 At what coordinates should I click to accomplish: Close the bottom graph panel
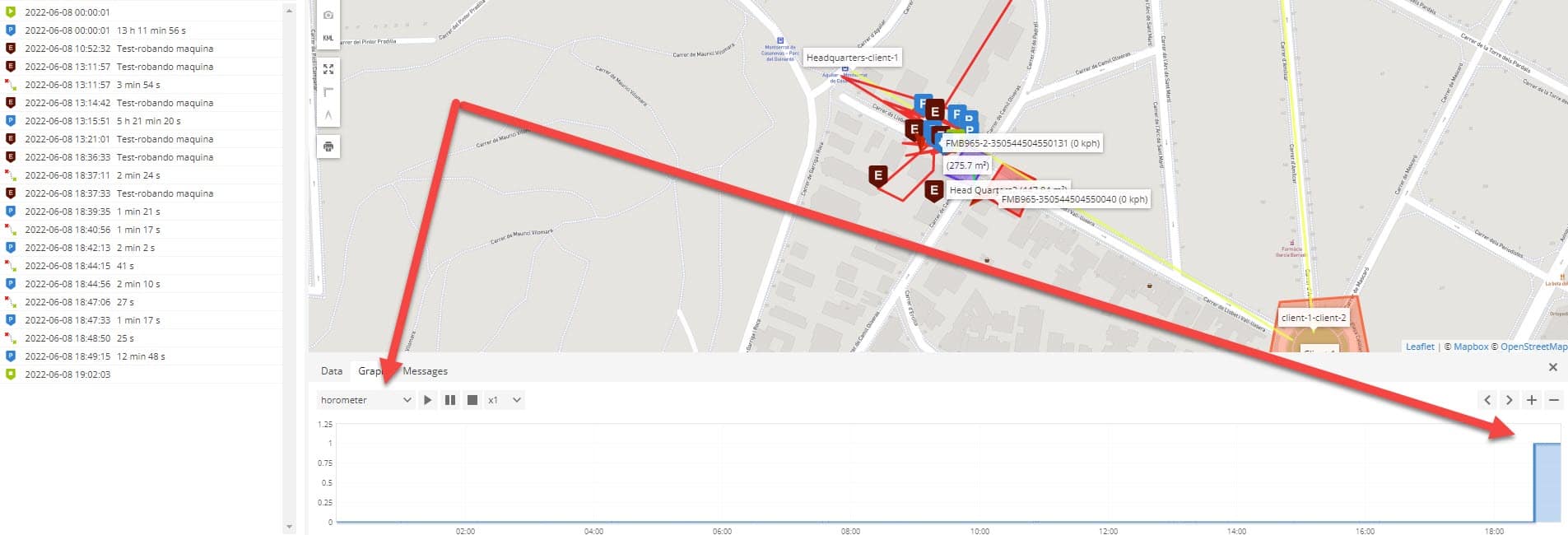pos(1552,367)
